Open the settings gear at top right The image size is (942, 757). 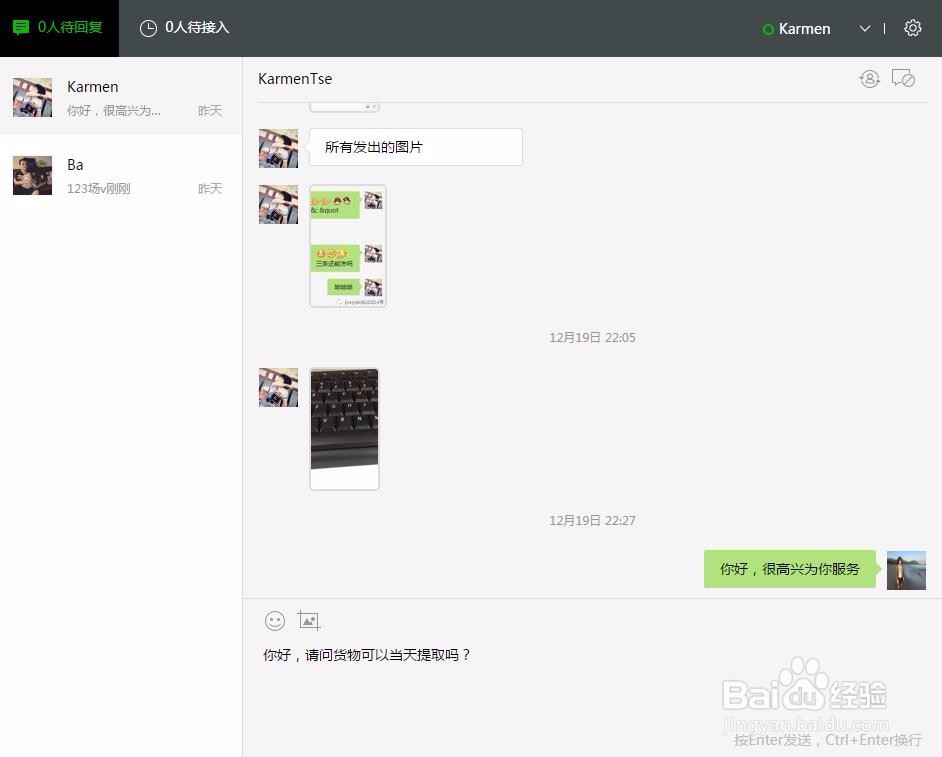912,28
